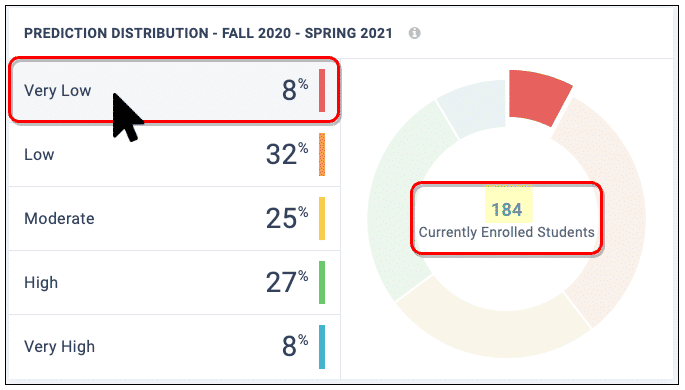Image resolution: width=685 pixels, height=390 pixels.
Task: Click the Prediction Distribution heading
Action: pos(208,33)
